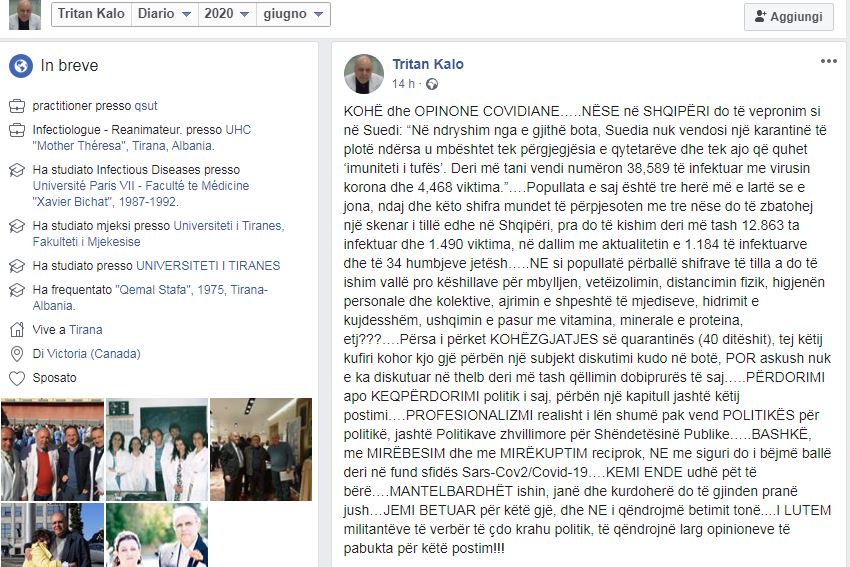Click the post author's profile picture
This screenshot has height=567, width=850.
click(x=364, y=74)
